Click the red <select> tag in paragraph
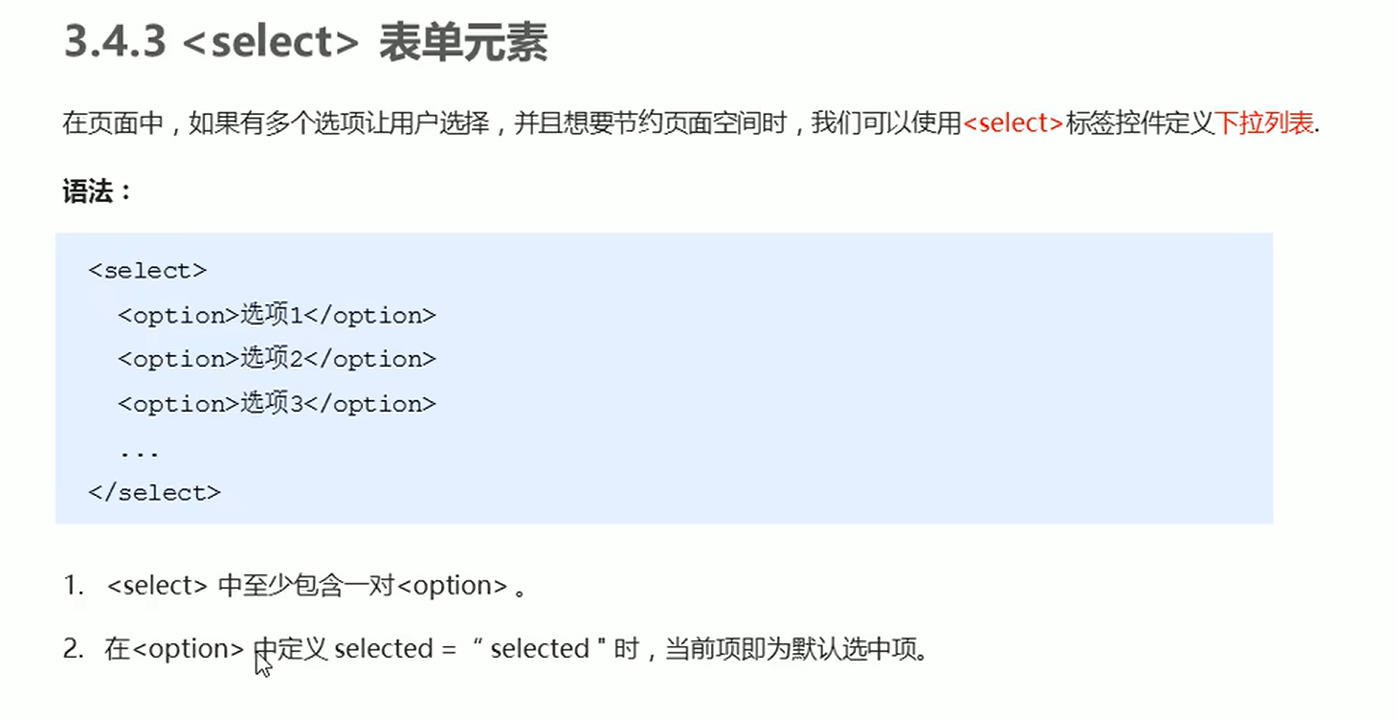1397x720 pixels. (x=1013, y=124)
